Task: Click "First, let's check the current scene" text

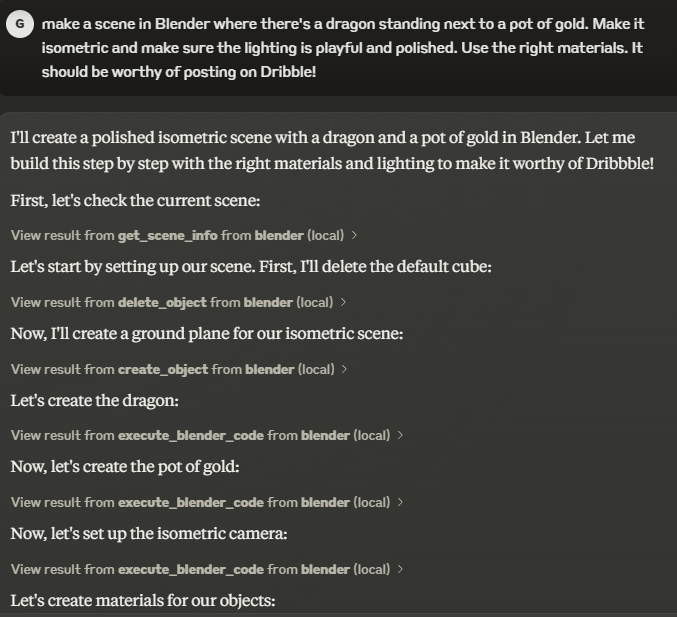Action: 135,201
